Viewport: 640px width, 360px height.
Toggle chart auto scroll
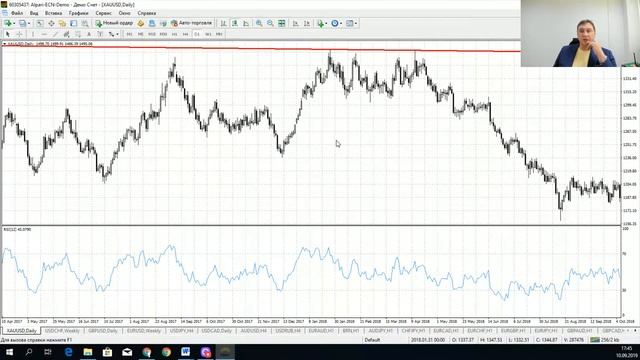coord(296,23)
